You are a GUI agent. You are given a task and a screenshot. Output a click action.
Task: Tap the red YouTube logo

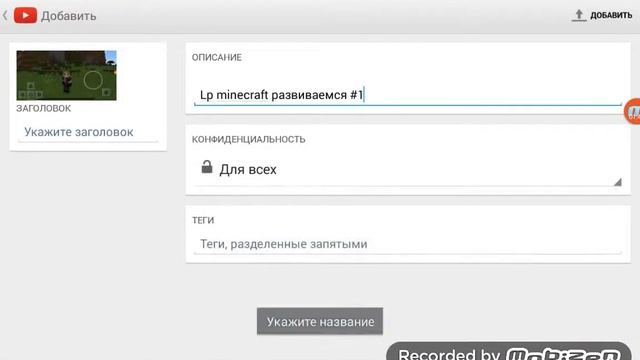(25, 16)
